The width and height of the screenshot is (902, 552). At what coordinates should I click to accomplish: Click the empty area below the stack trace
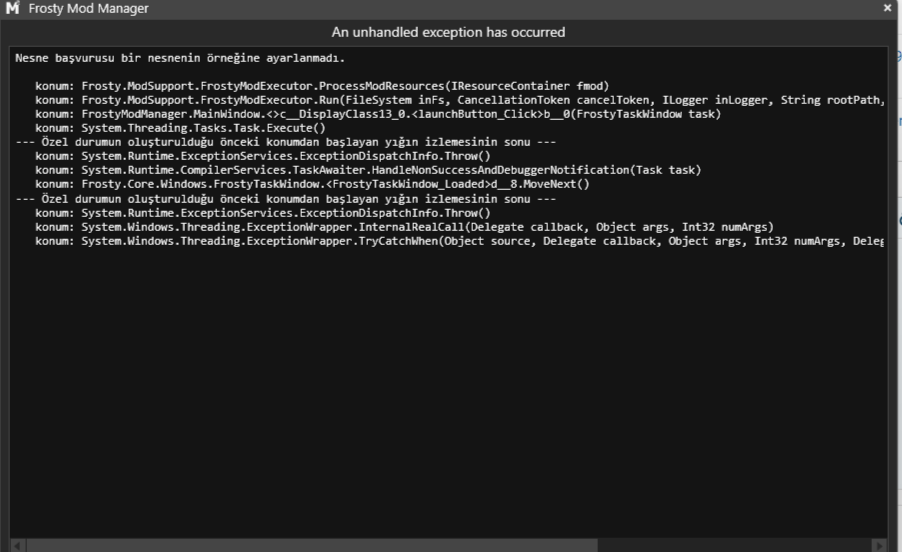click(450, 400)
